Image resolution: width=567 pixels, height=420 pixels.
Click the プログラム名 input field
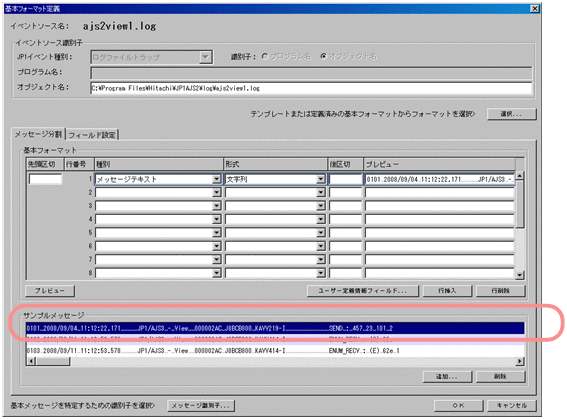tap(311, 73)
